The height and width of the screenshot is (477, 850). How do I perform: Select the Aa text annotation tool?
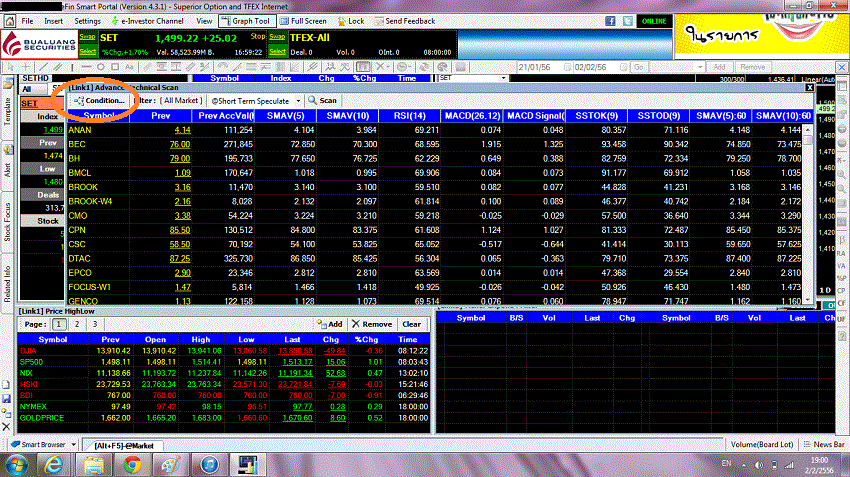(x=129, y=67)
